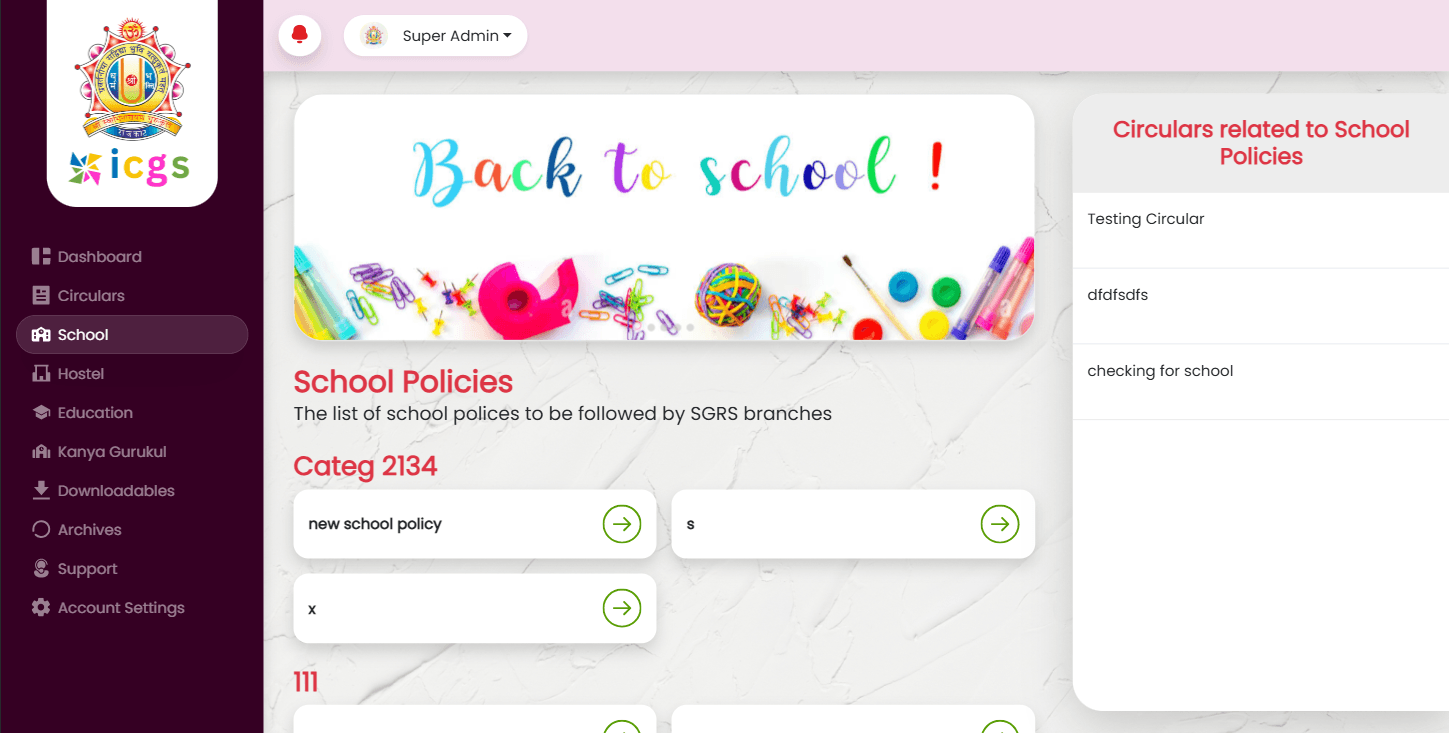Image resolution: width=1449 pixels, height=733 pixels.
Task: Click the arrow on policy 's' card
Action: pos(1000,524)
